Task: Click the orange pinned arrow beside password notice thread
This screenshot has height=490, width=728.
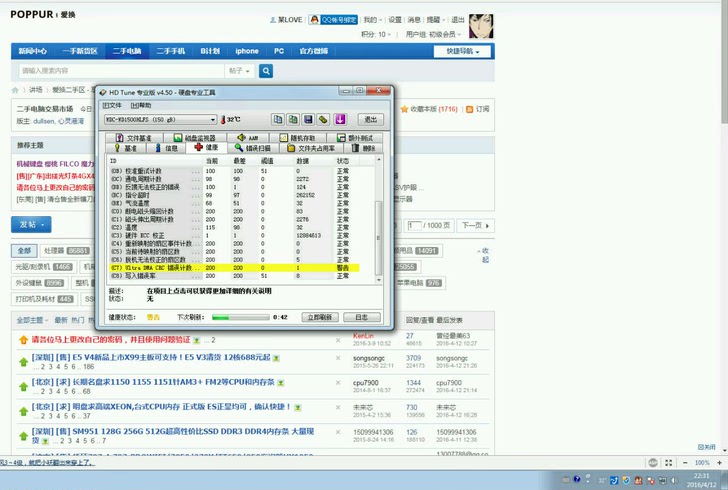Action: click(23, 340)
